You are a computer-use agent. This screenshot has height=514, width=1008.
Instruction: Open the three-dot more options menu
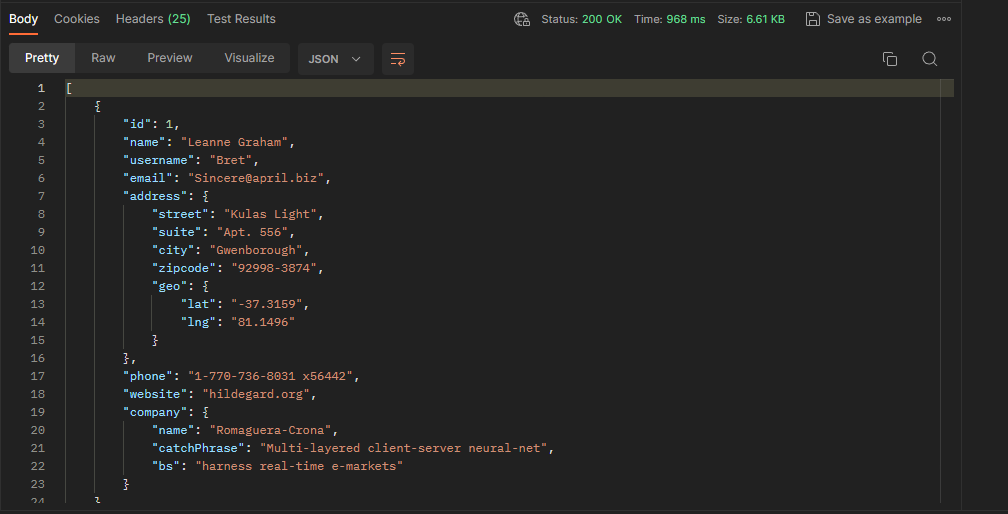(945, 19)
